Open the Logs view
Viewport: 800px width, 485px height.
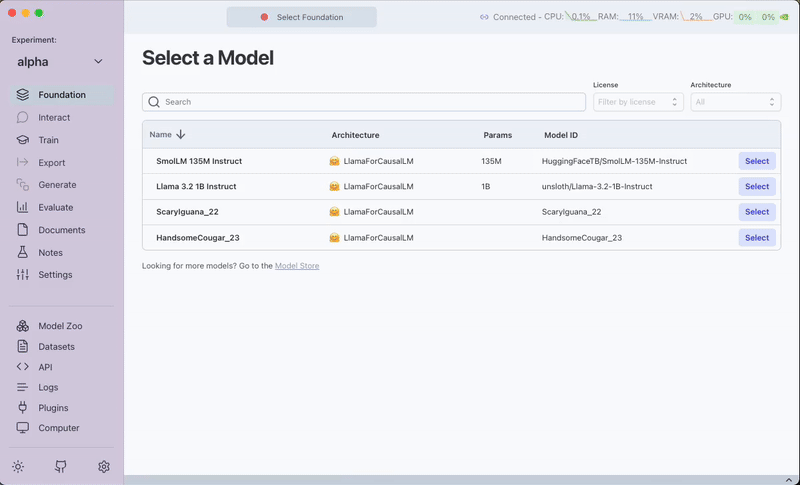coord(48,387)
